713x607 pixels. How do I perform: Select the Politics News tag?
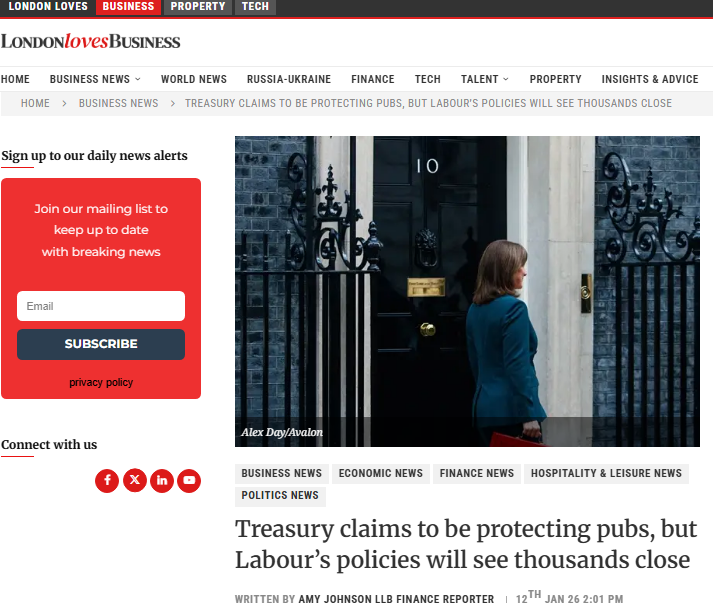pos(280,496)
